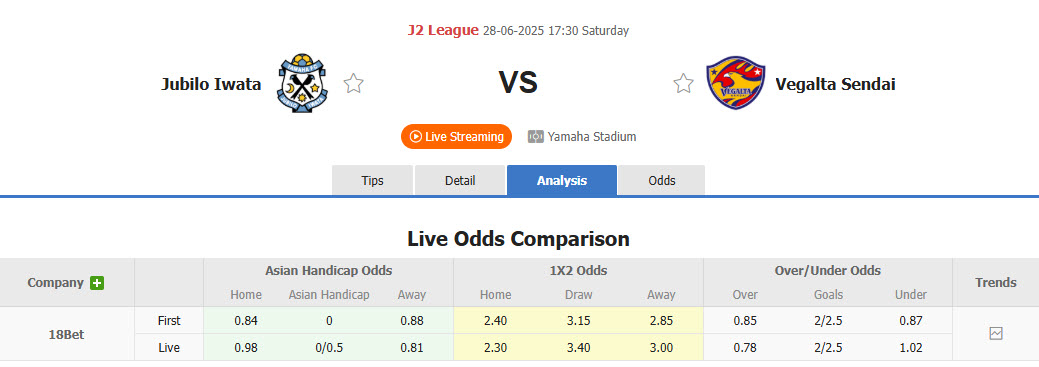The width and height of the screenshot is (1039, 367).
Task: Open the Detail tab
Action: [460, 180]
